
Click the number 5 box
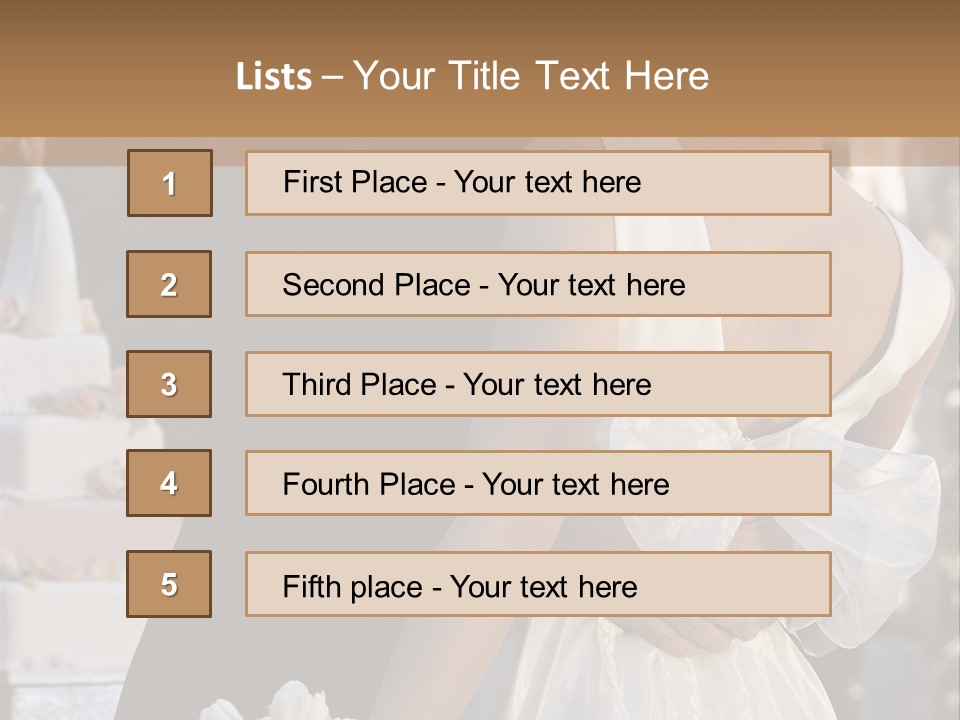(x=169, y=584)
